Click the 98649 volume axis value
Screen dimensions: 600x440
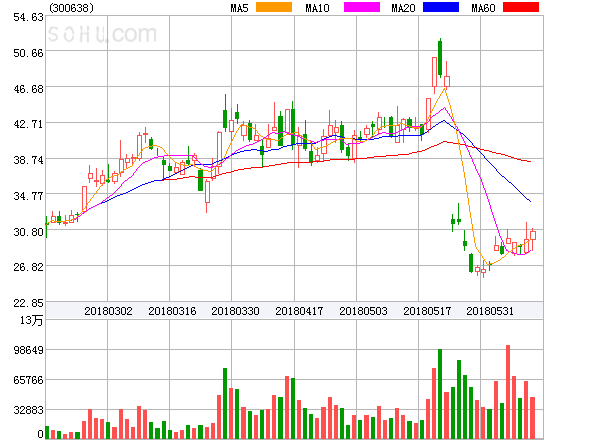[28, 350]
